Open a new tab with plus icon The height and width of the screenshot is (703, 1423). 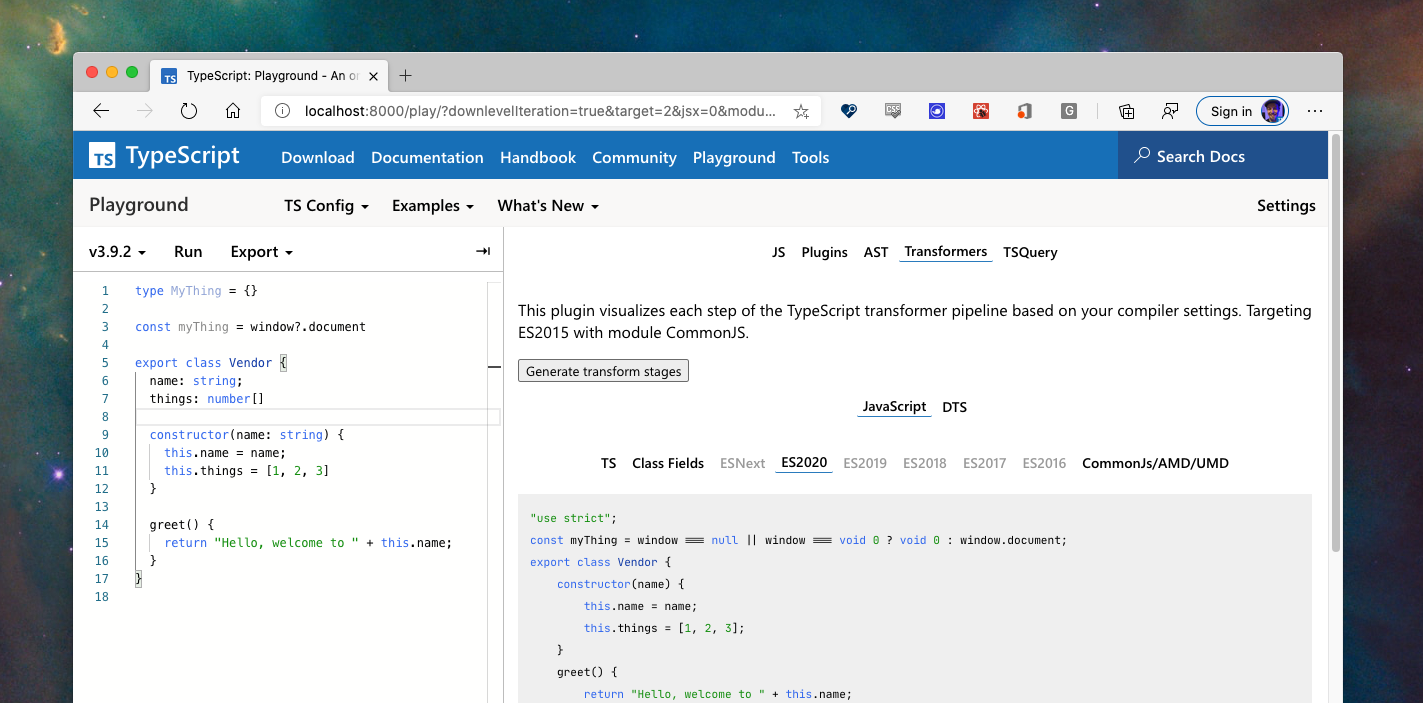click(405, 76)
